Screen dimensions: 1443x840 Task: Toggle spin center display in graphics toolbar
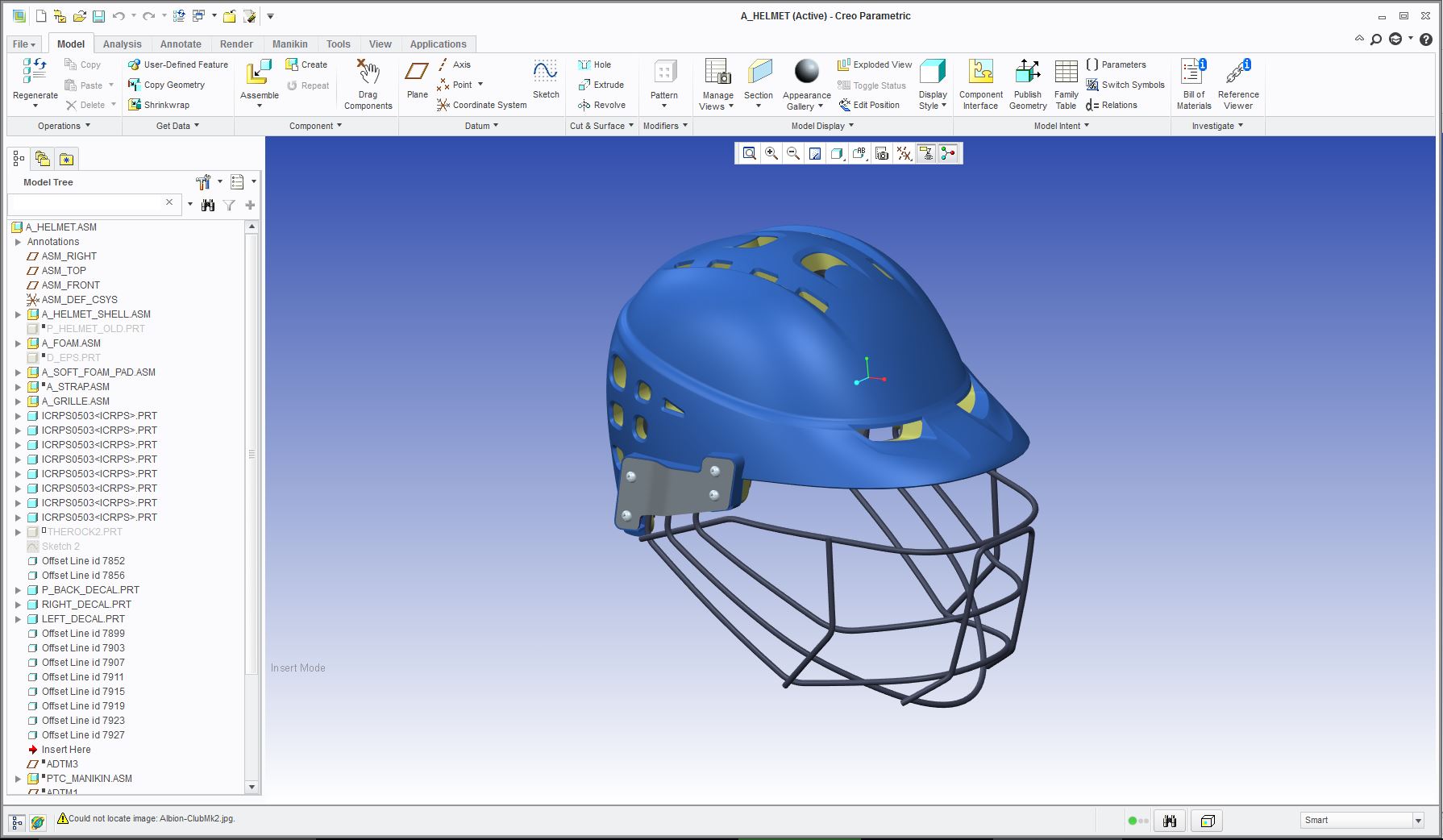(x=948, y=153)
